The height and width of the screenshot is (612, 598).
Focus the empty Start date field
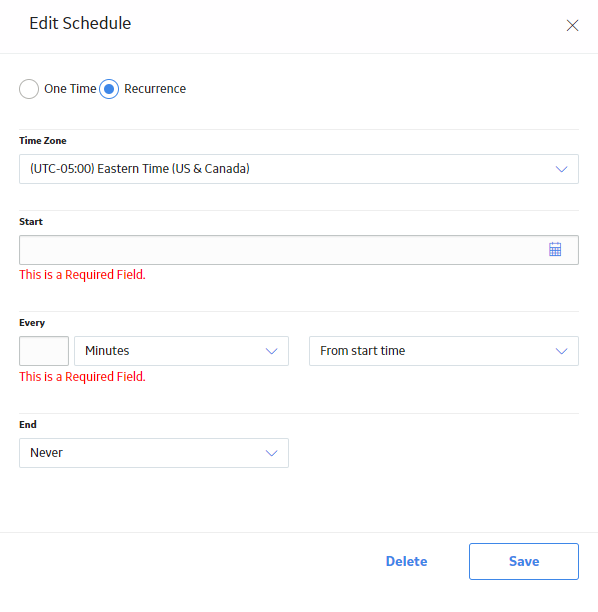pos(299,250)
